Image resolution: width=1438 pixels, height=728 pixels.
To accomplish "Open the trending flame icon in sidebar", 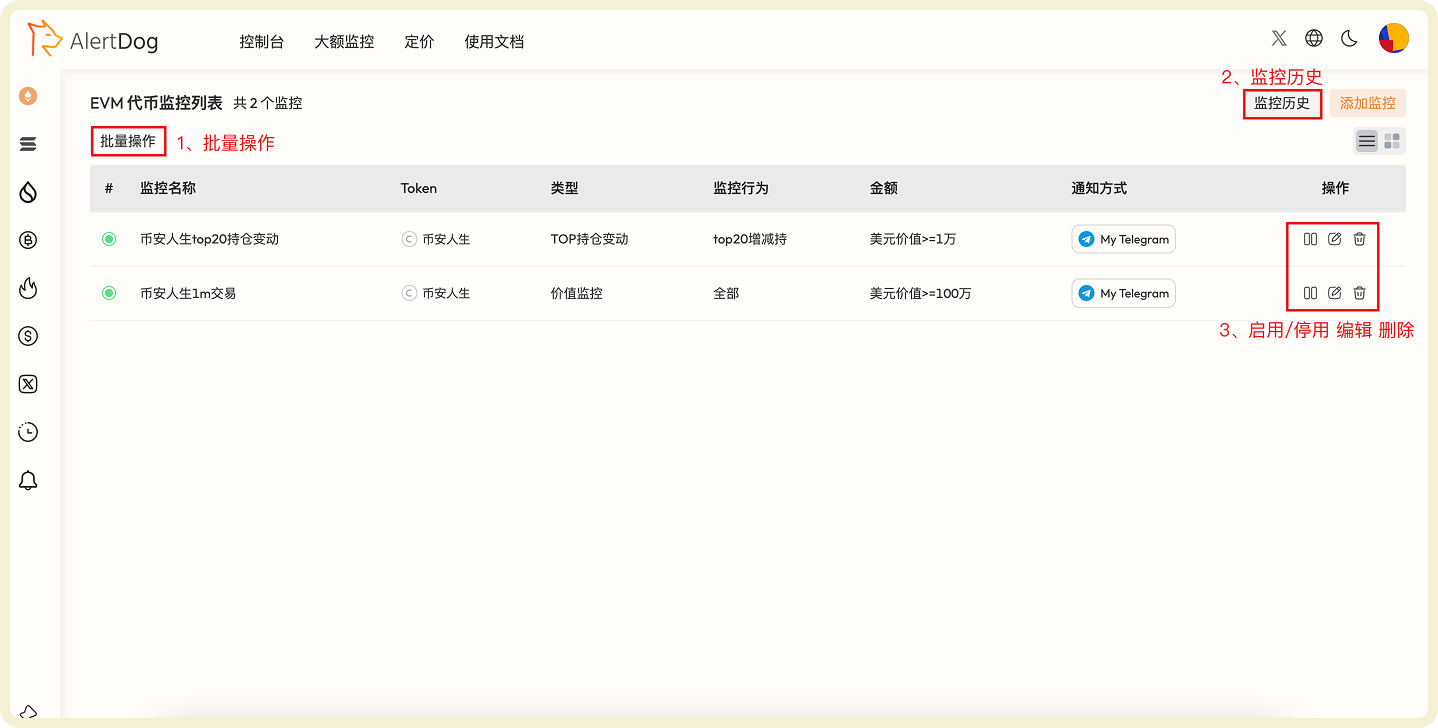I will click(28, 288).
